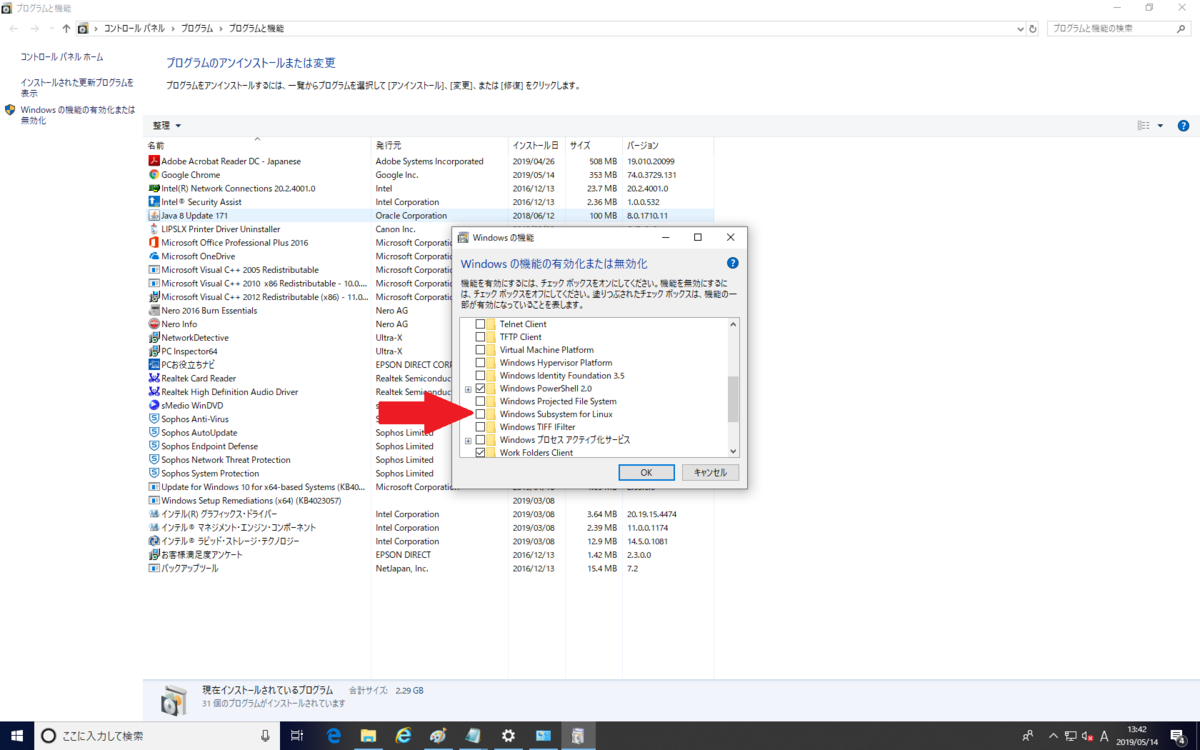Select the Google Chrome program icon
Viewport: 1200px width, 750px height.
[154, 175]
